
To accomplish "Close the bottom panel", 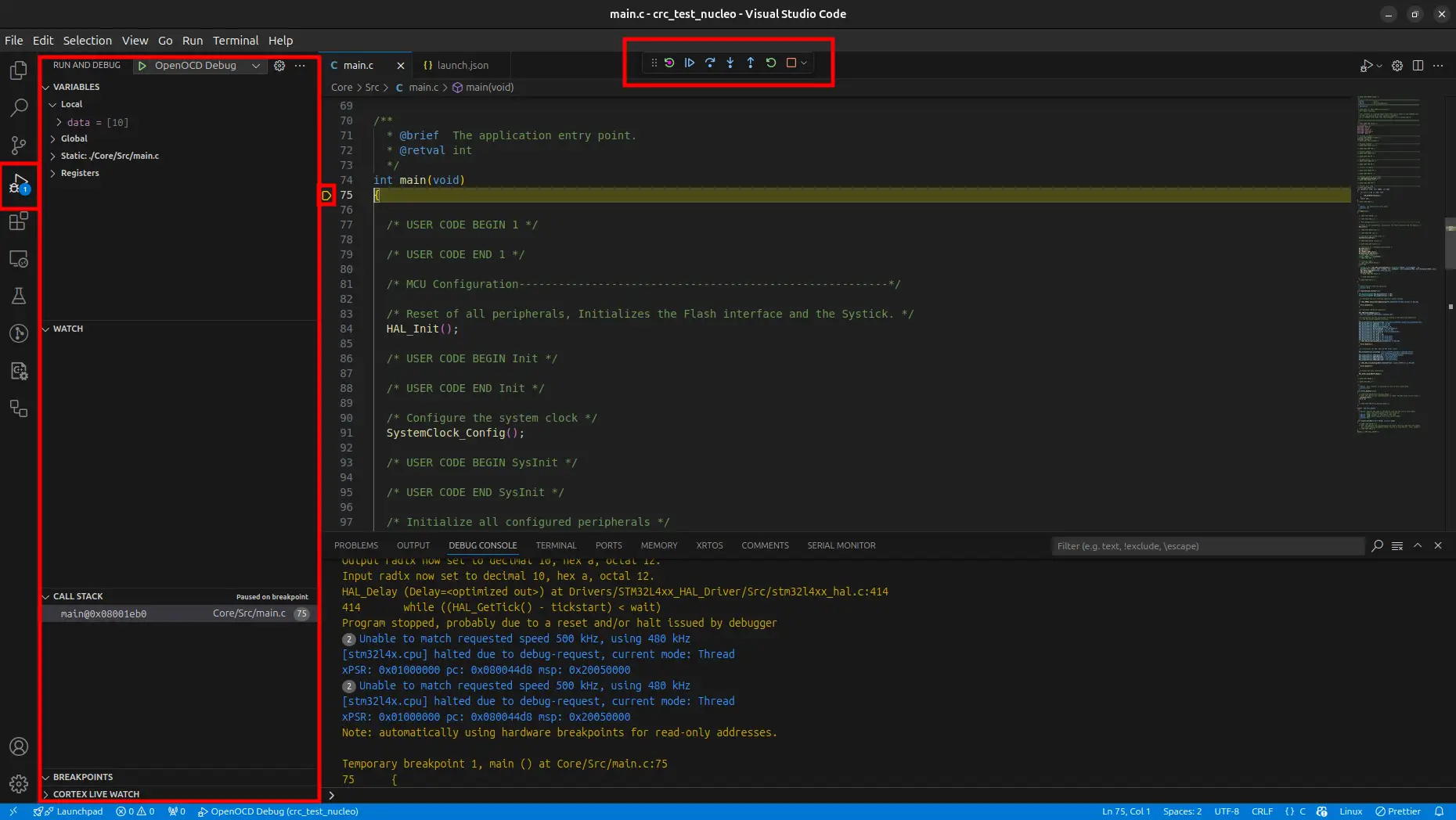I will click(1438, 545).
